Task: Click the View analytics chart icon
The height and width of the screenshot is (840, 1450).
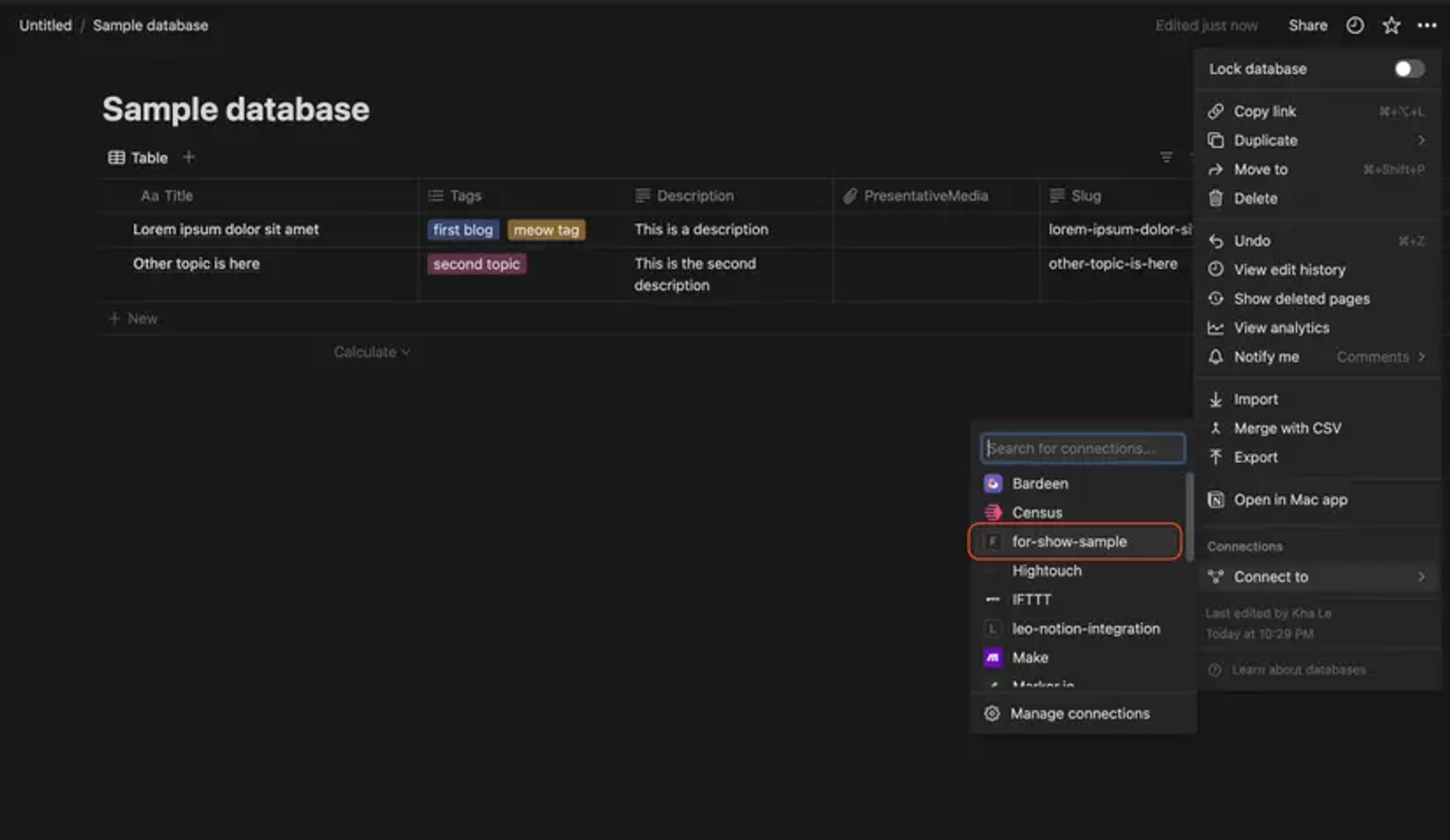Action: [x=1217, y=328]
